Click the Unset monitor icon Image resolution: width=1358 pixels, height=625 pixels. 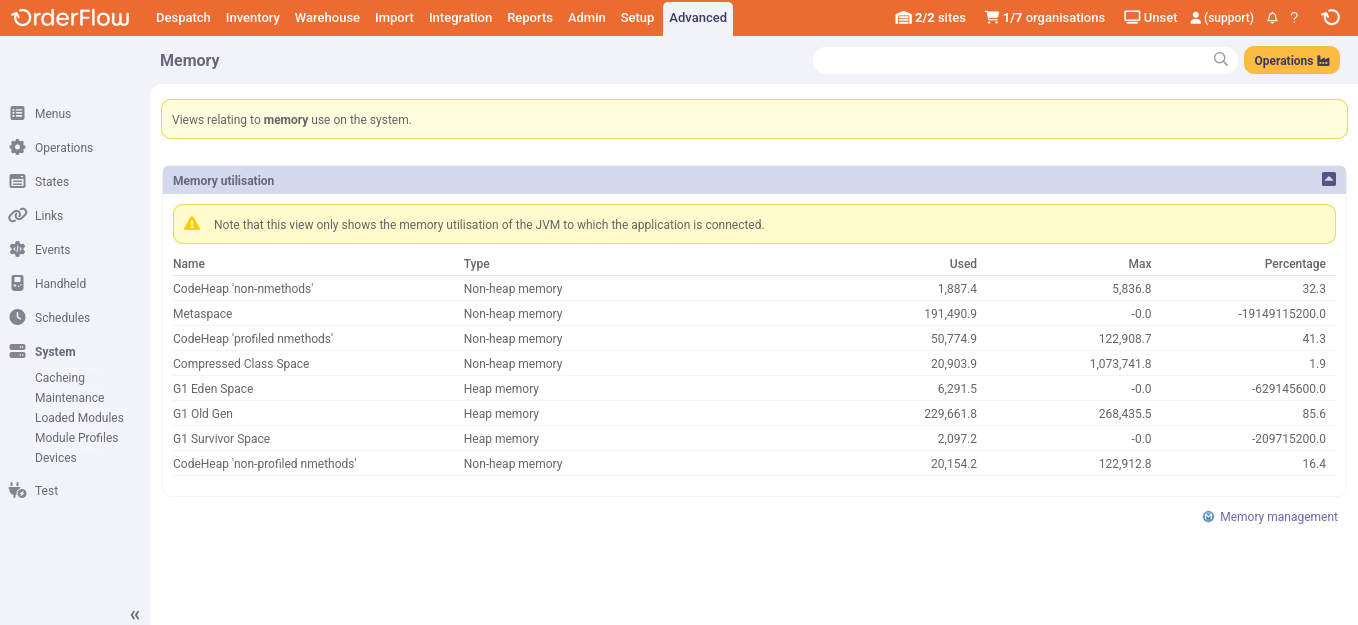tap(1131, 17)
